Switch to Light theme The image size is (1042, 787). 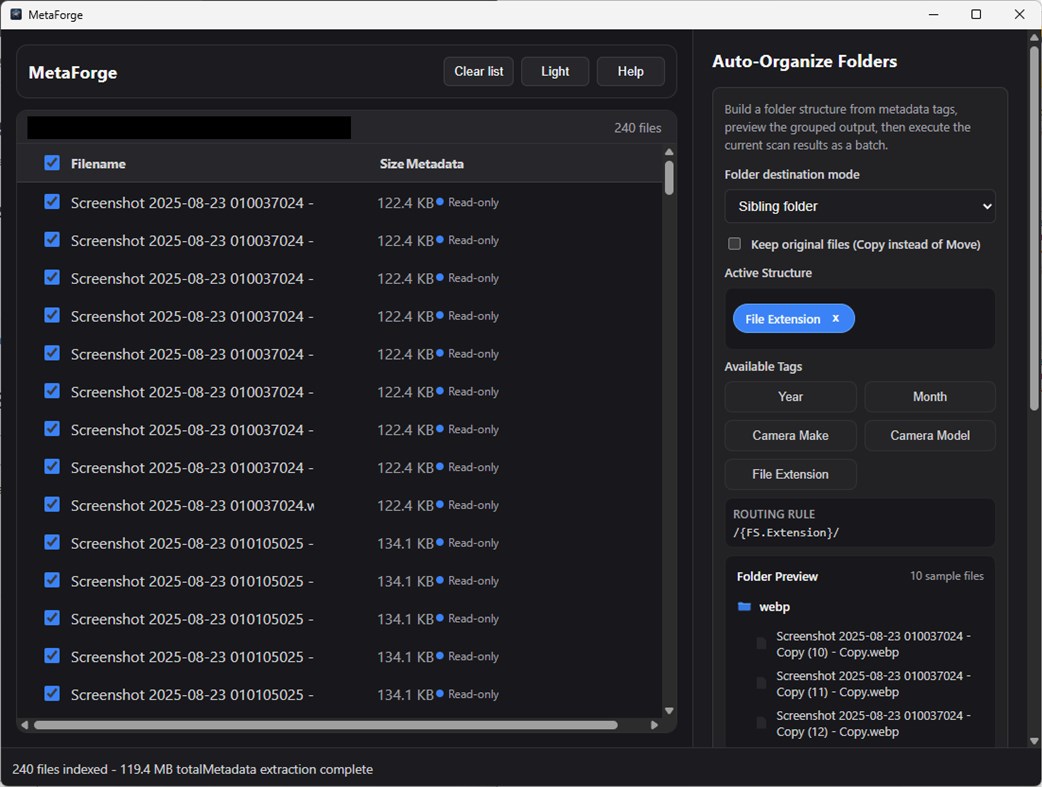(x=555, y=71)
